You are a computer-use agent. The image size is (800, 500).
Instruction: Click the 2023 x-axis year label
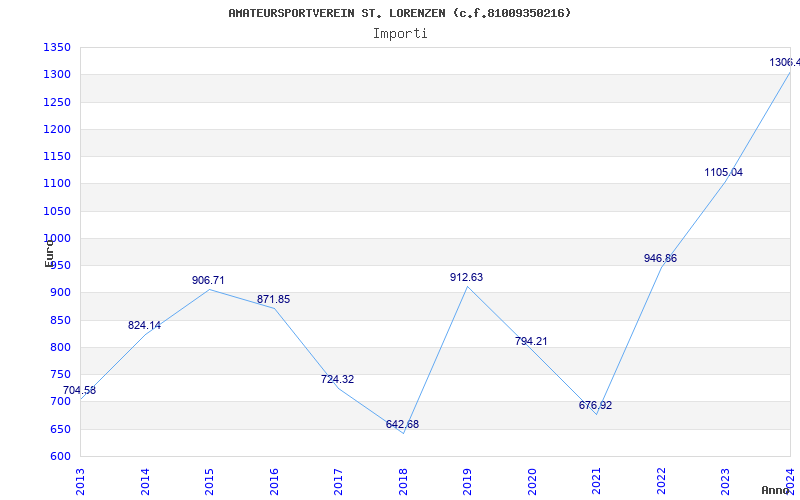[725, 482]
